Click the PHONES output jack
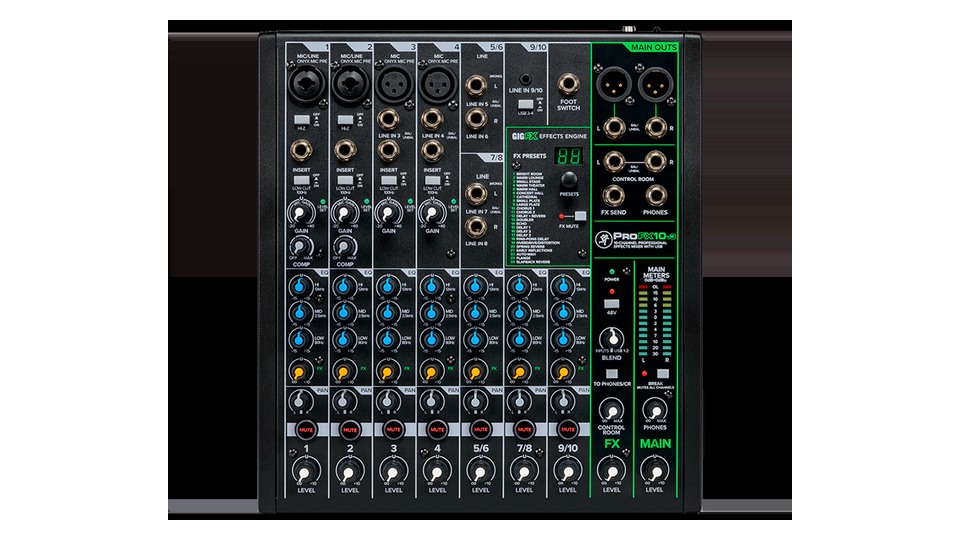Viewport: 960px width, 540px height. (655, 195)
